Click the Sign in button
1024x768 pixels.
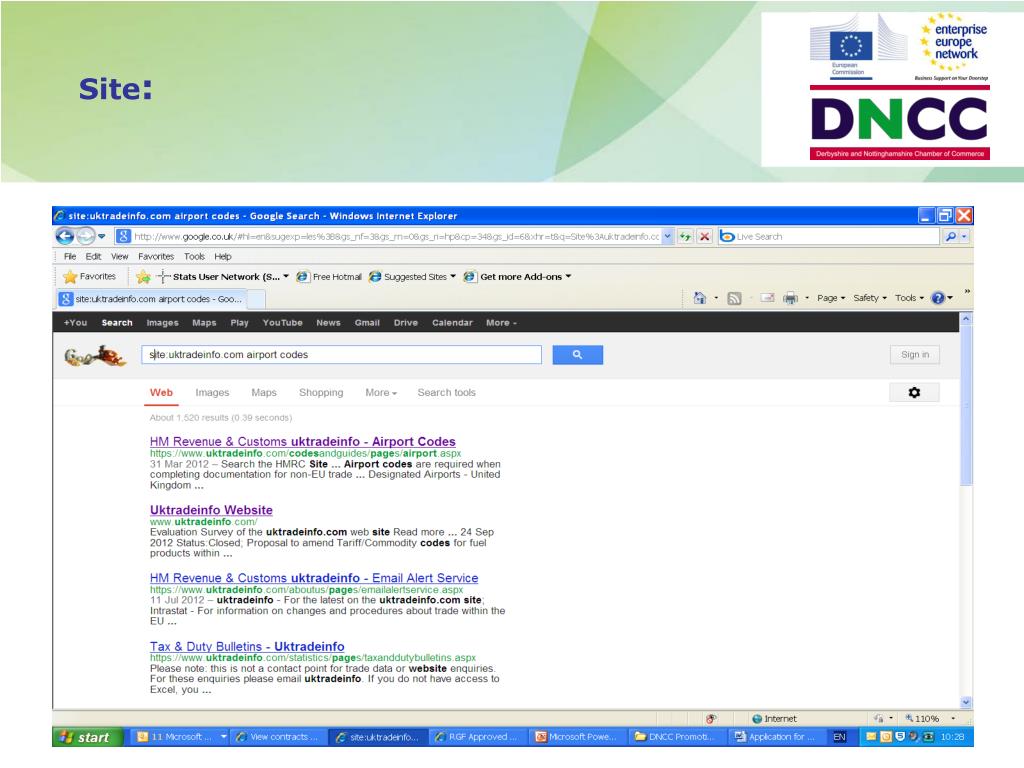pyautogui.click(x=915, y=355)
